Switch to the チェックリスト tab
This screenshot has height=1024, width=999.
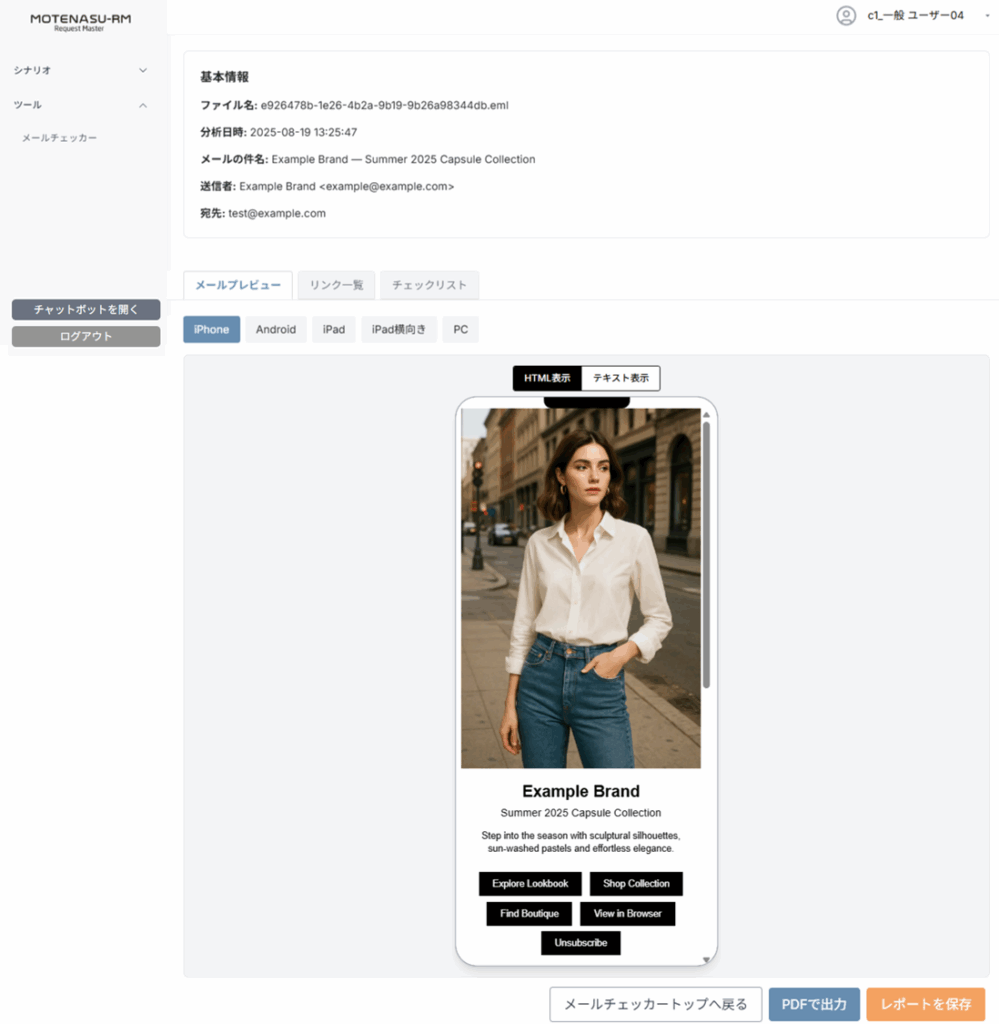[429, 285]
